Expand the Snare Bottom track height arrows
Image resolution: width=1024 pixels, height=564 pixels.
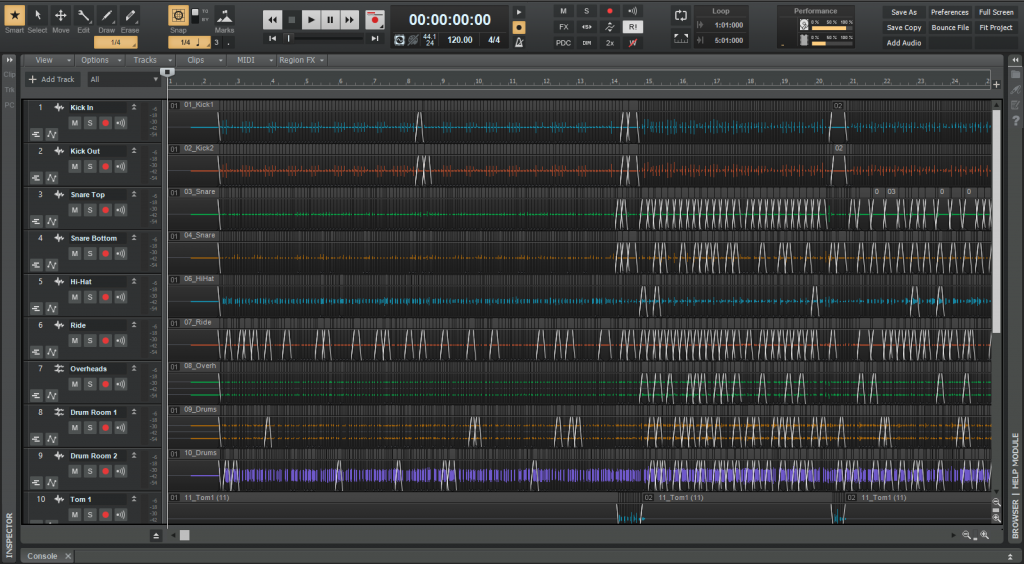[x=134, y=238]
